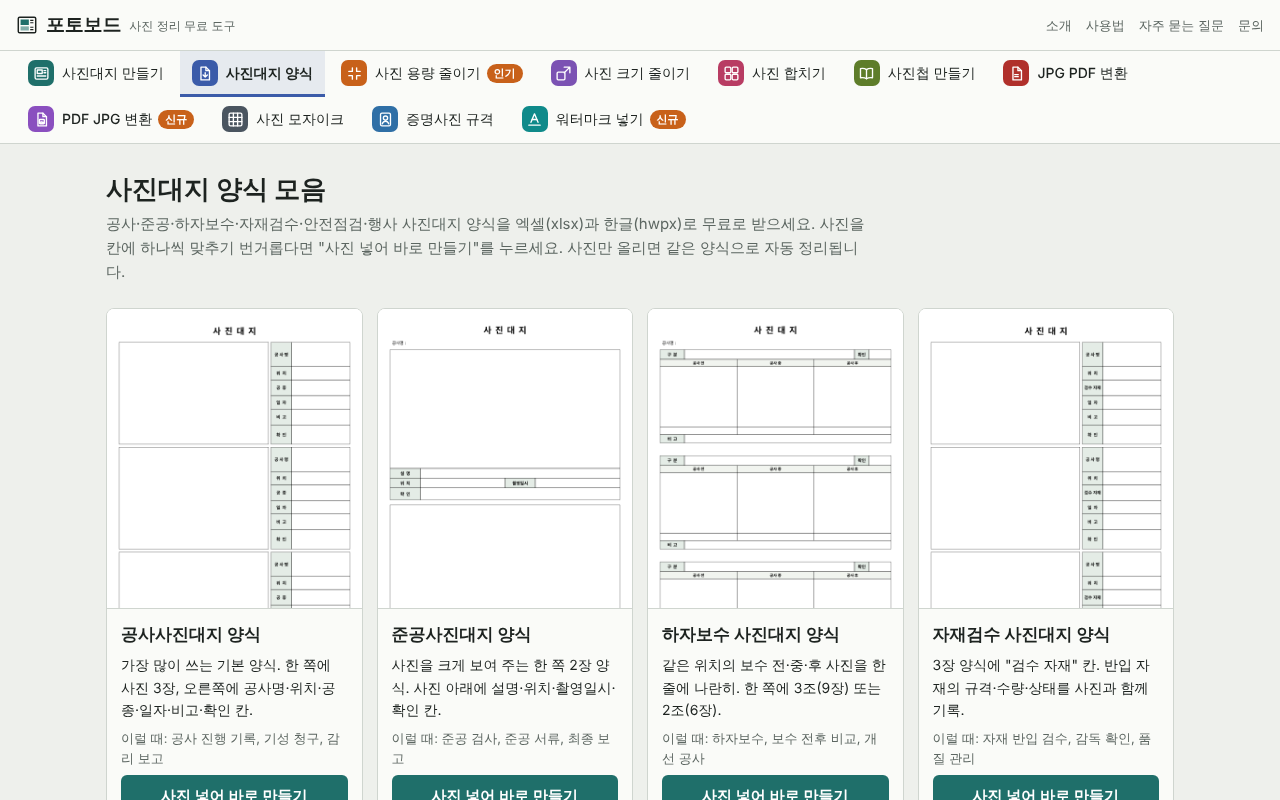Click the 인기 badge

point(505,73)
